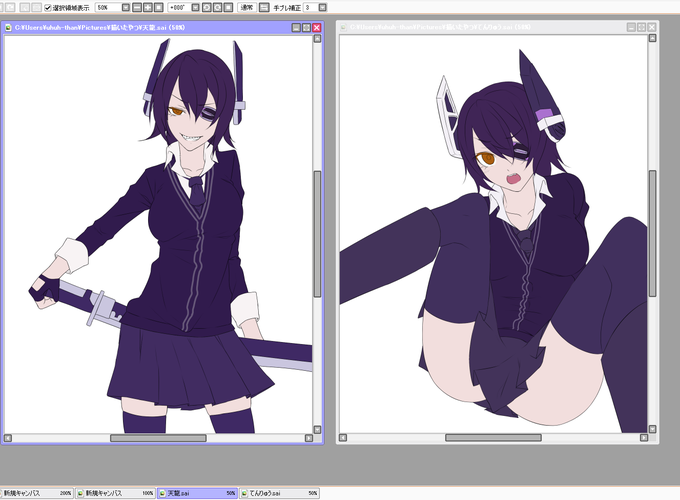Switch to the てんりゅう.sai canvas tab
This screenshot has width=680, height=500.
coord(279,493)
